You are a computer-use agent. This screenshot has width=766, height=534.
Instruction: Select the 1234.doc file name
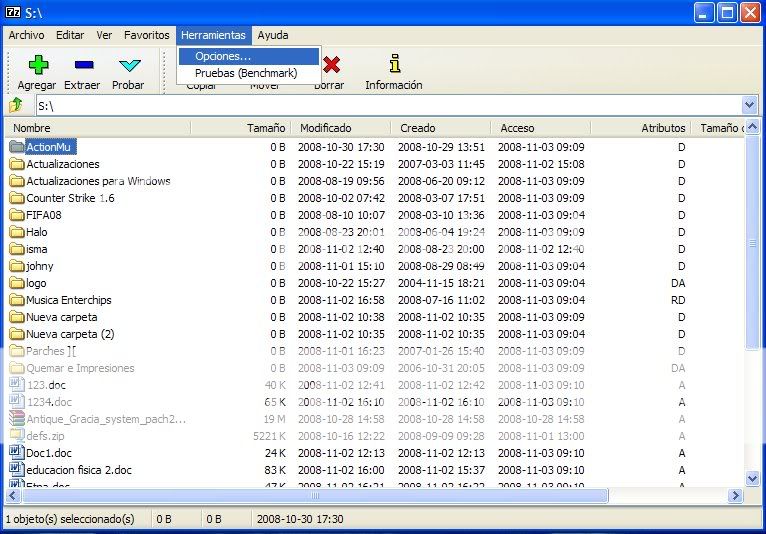[x=49, y=402]
